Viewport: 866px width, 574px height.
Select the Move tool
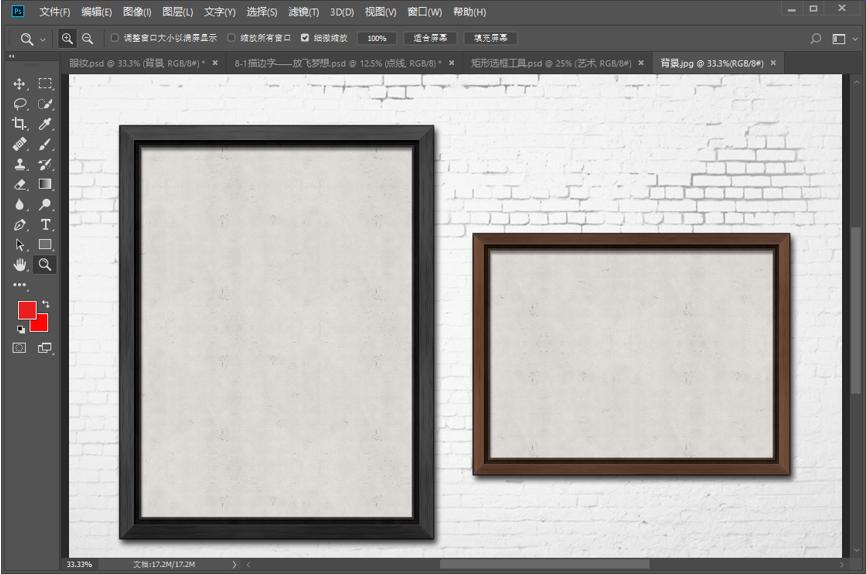tap(19, 84)
